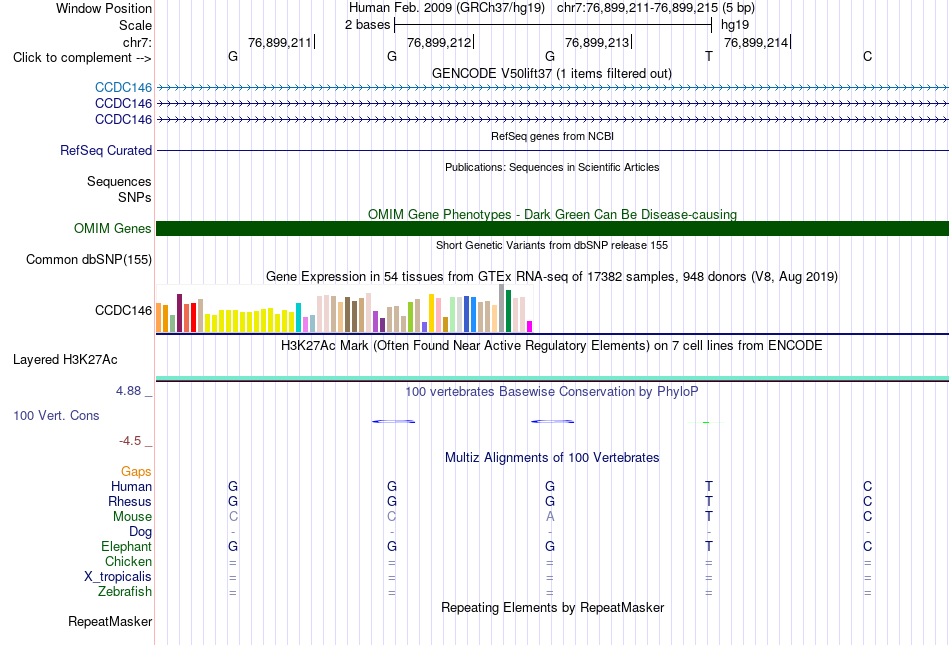
Task: Click the Zebrafish species label
Action: click(x=125, y=591)
